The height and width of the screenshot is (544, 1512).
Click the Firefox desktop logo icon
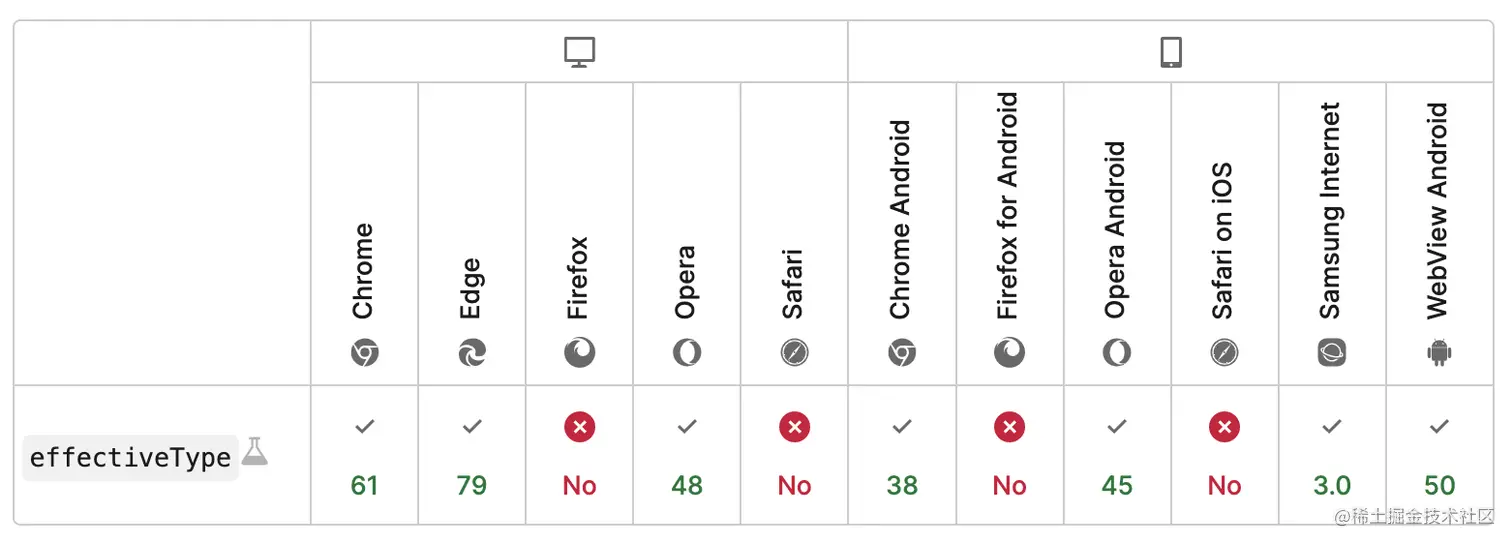[579, 352]
